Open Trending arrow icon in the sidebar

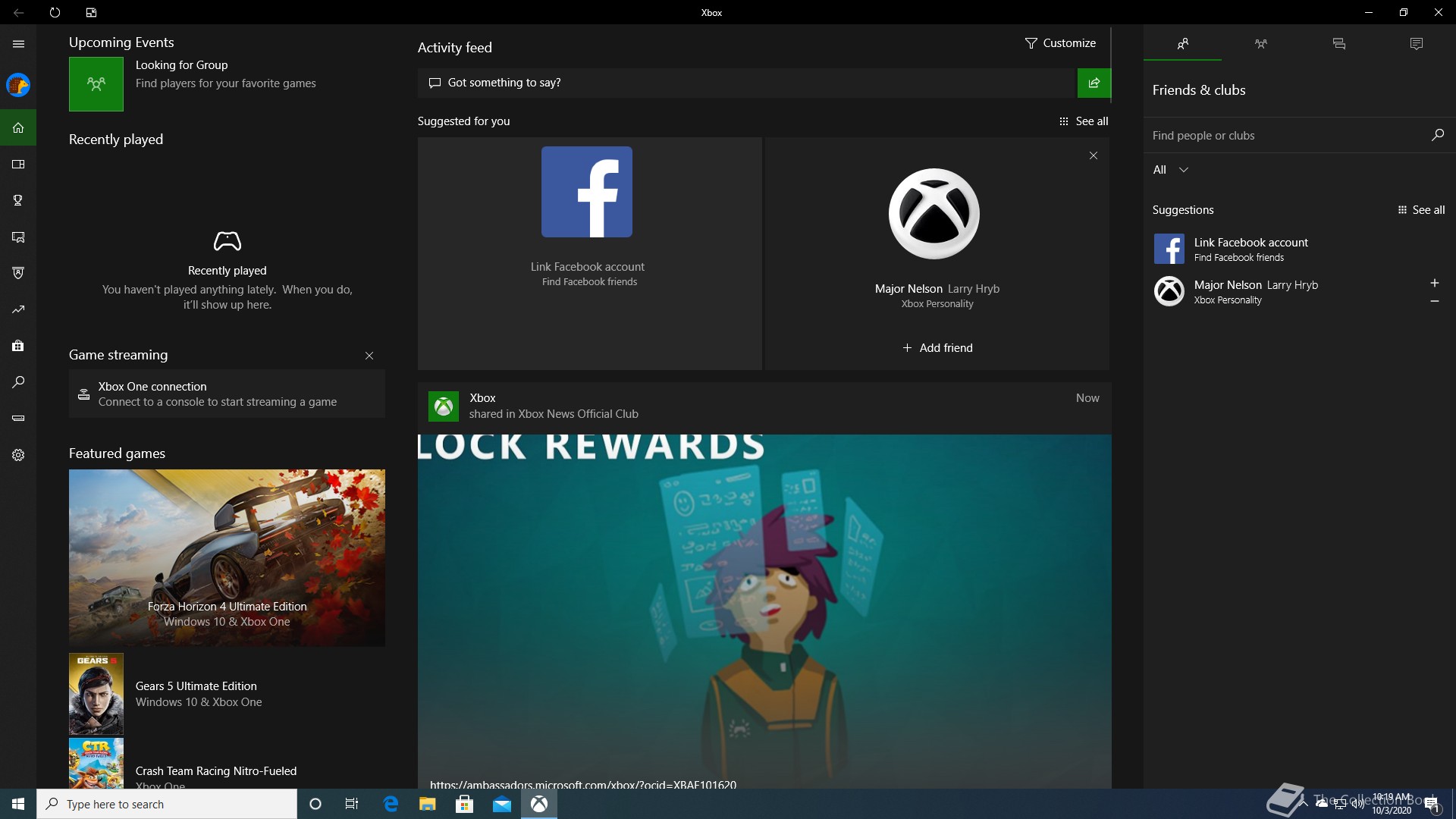(18, 309)
